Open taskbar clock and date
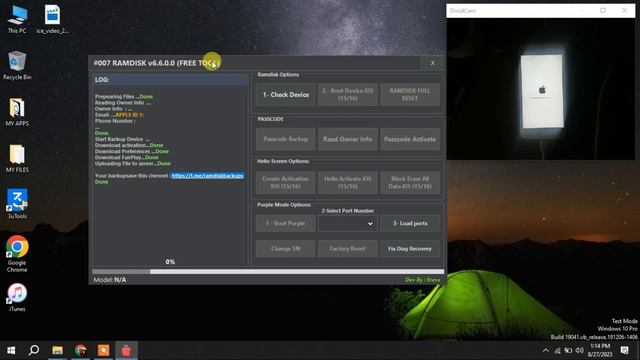This screenshot has width=640, height=360. point(600,350)
